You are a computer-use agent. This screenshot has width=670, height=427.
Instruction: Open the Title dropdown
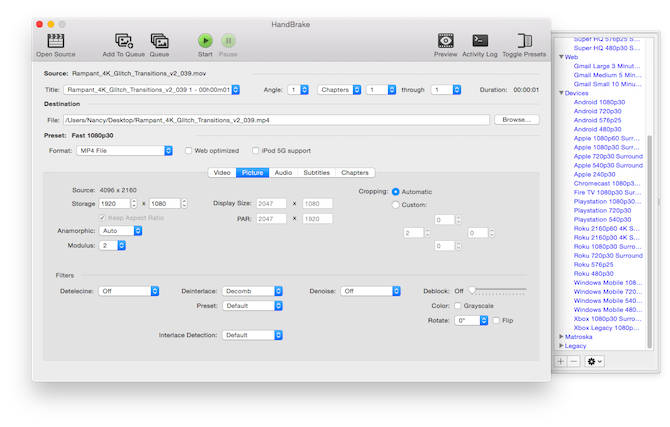pyautogui.click(x=152, y=90)
